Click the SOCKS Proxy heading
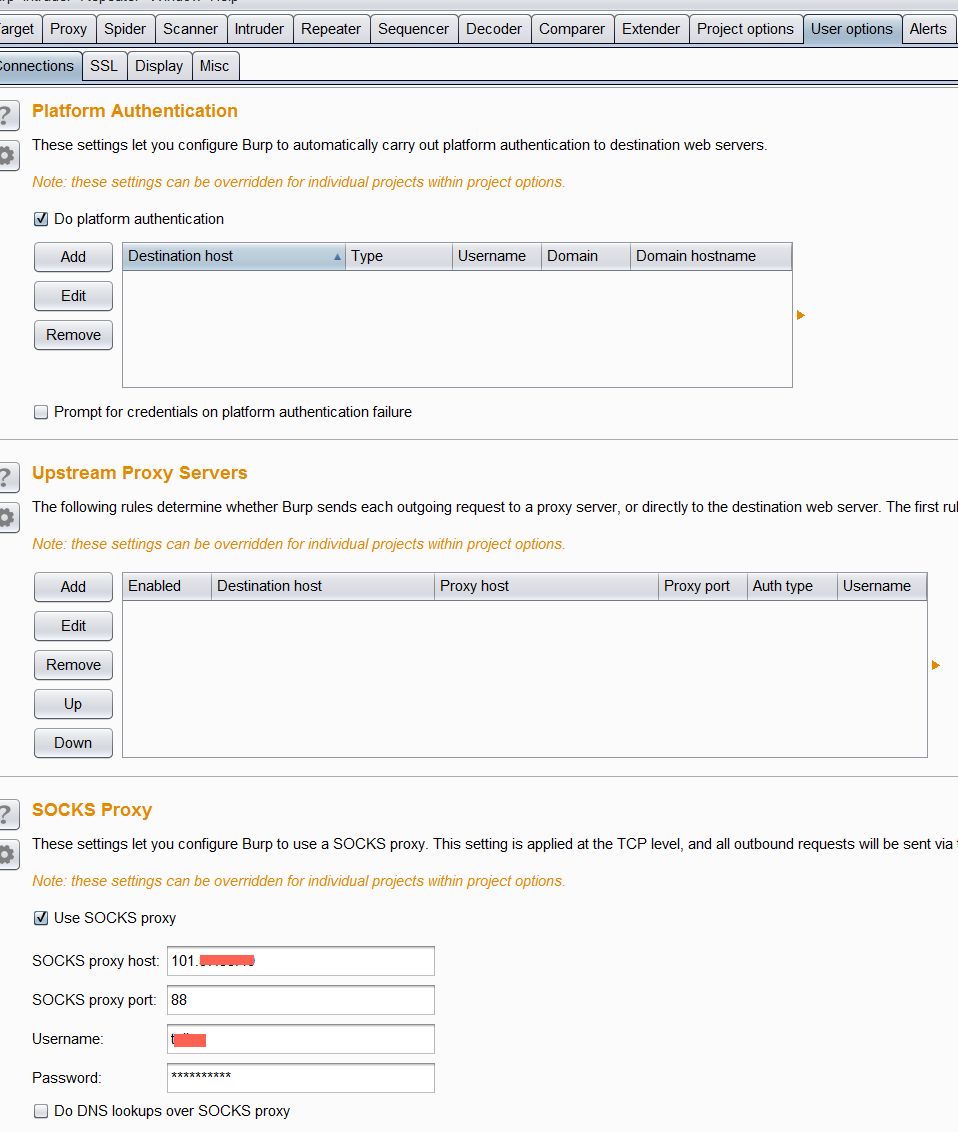The image size is (958, 1132). (92, 810)
